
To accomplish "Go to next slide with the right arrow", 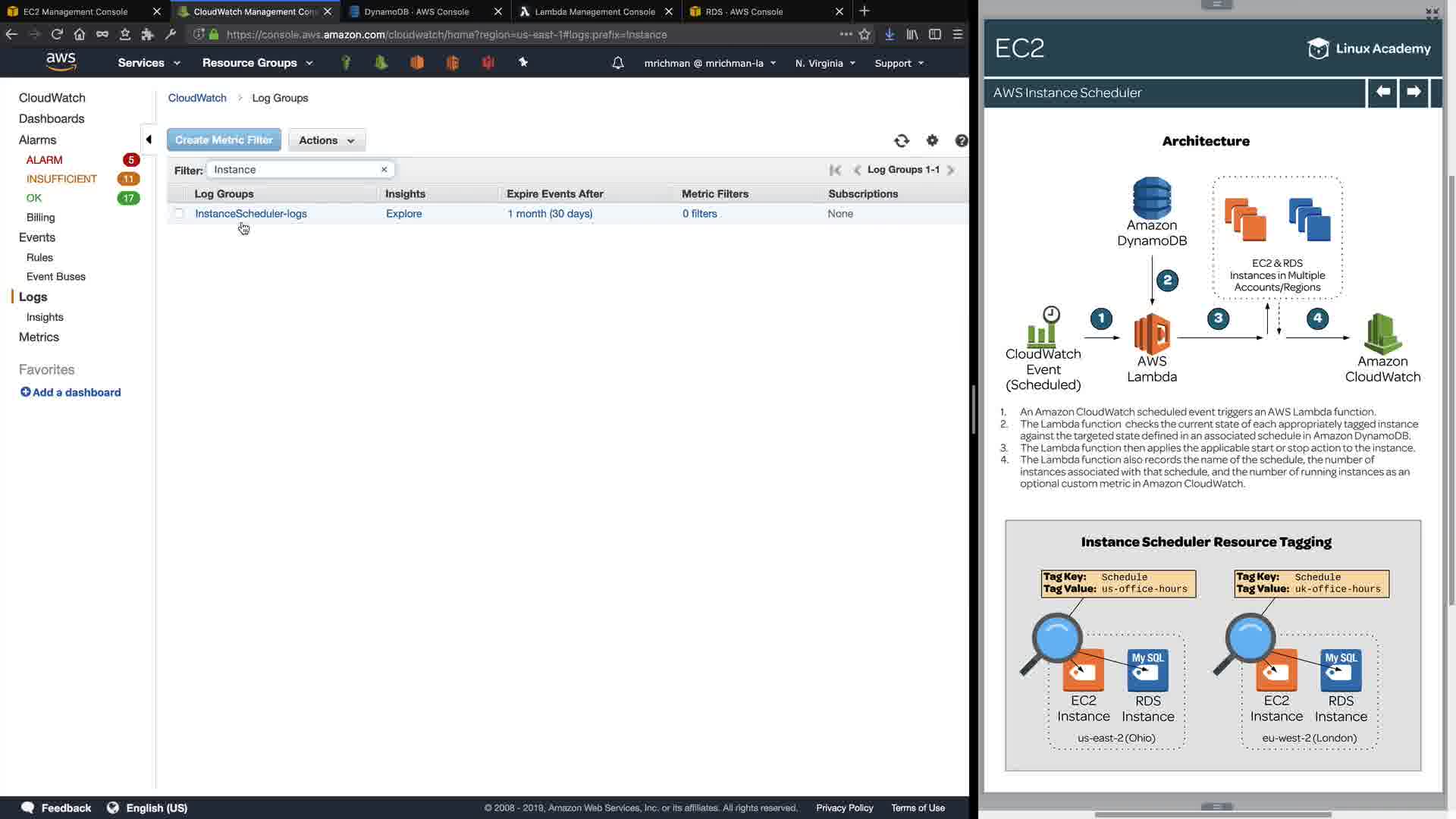I will point(1414,92).
